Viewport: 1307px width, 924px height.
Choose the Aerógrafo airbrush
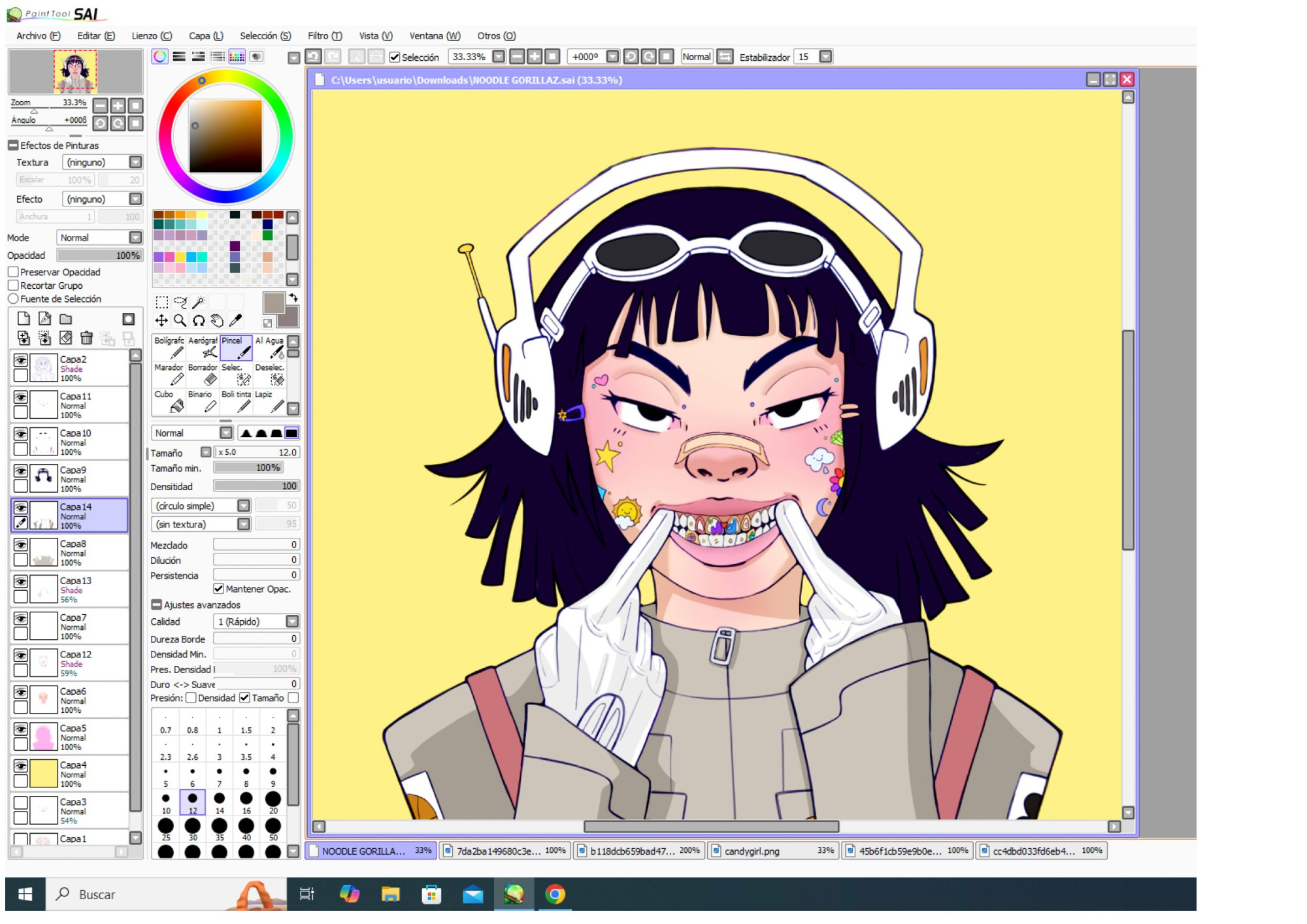point(203,348)
